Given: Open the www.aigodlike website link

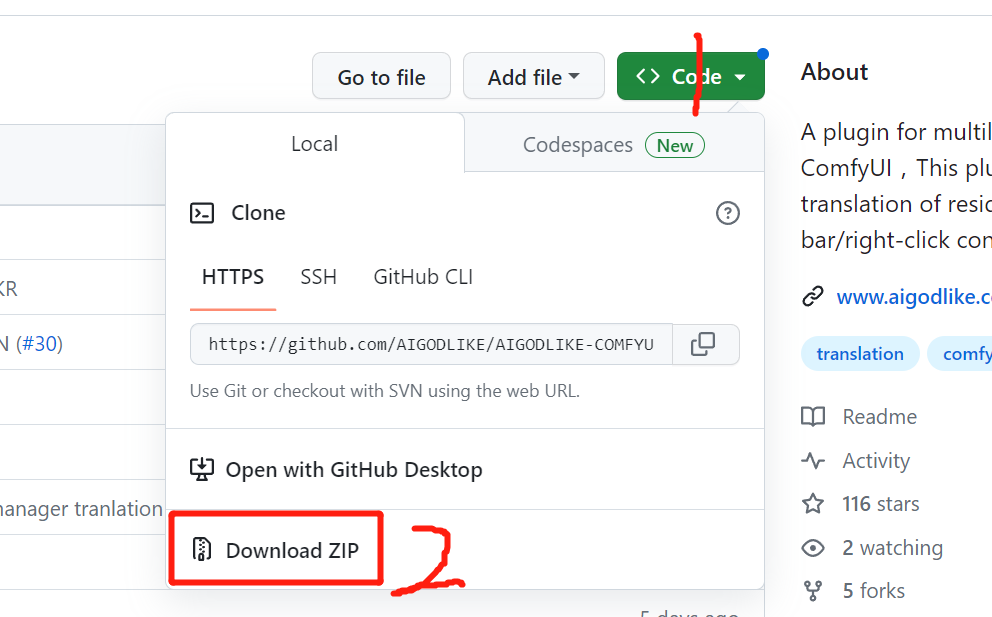Looking at the screenshot, I should click(x=914, y=296).
